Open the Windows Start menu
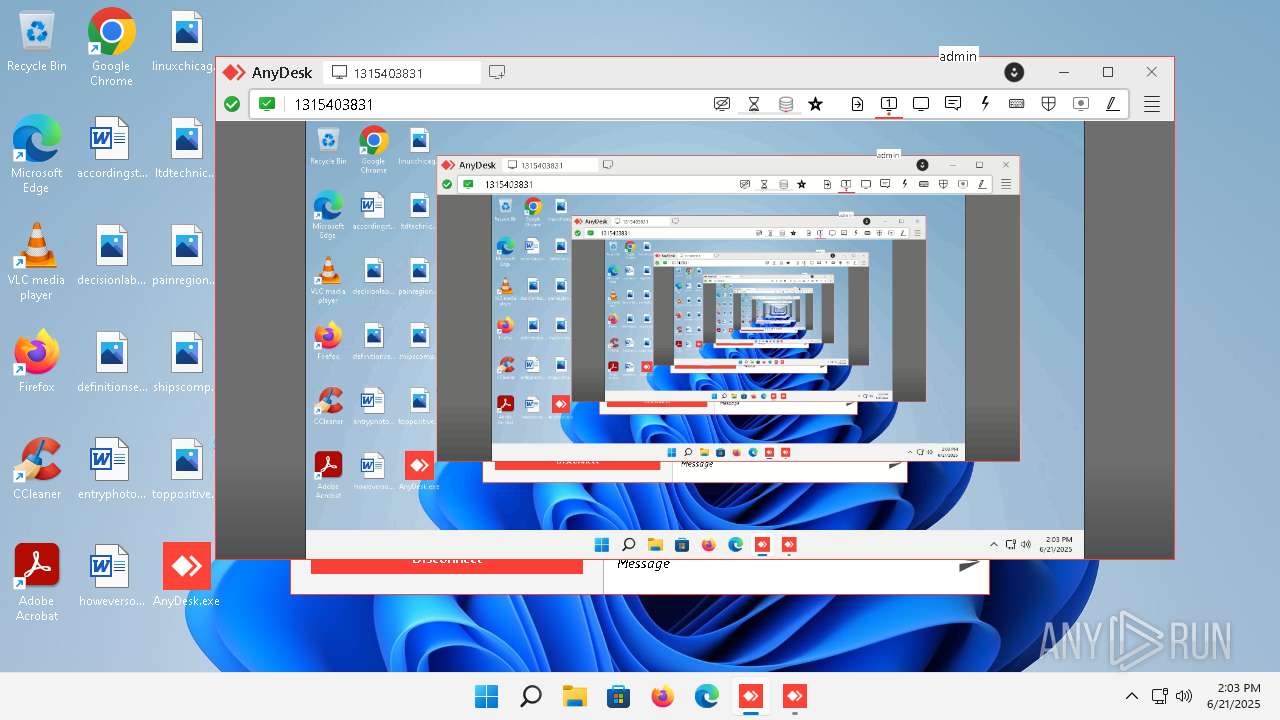1280x720 pixels. coord(487,696)
